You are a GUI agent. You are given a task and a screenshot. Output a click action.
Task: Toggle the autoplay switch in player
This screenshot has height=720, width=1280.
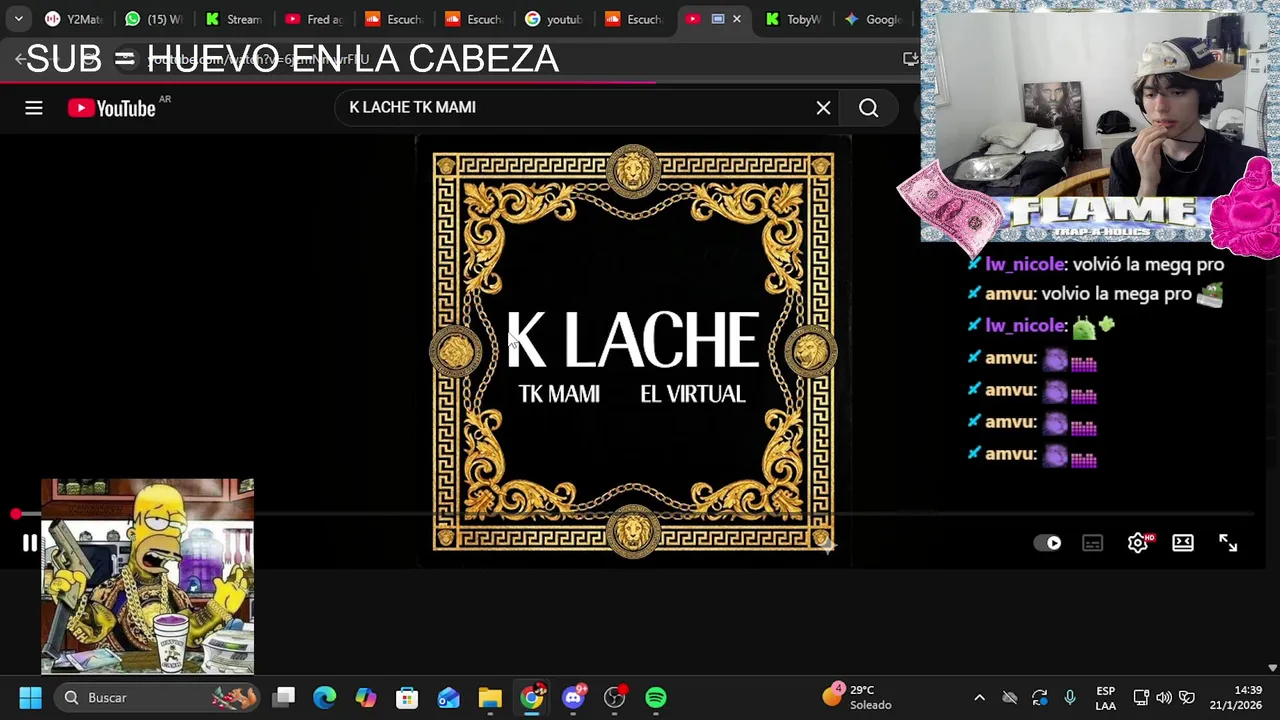[1048, 543]
